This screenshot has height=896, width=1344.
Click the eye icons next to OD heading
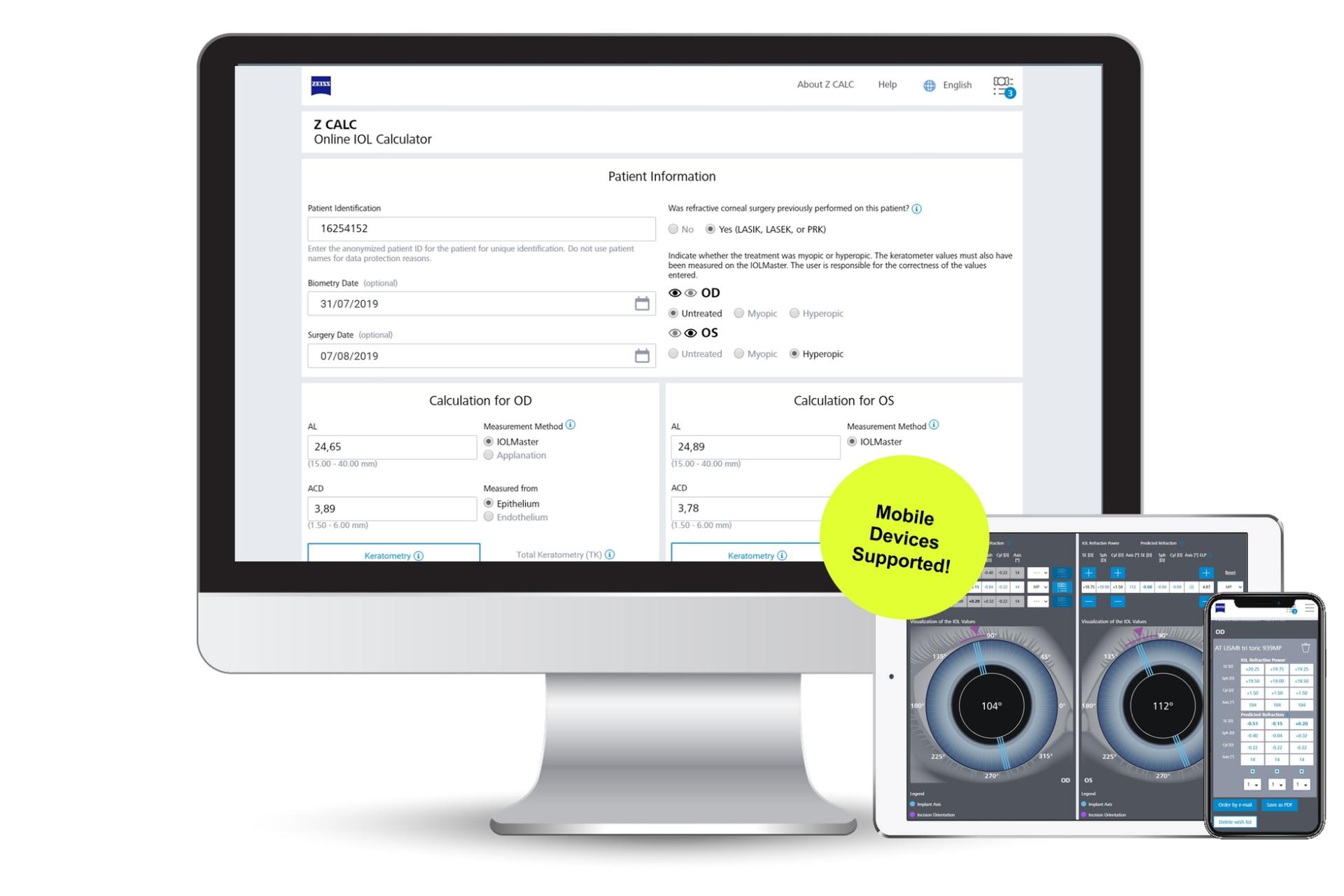coord(682,293)
